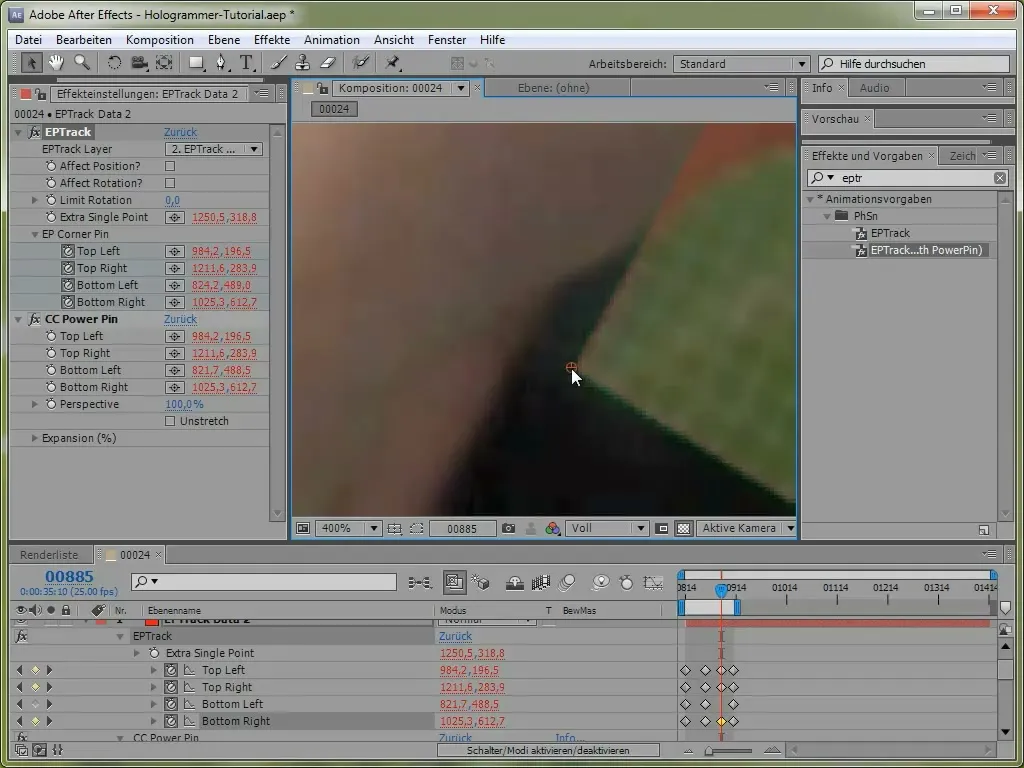
Task: Toggle the EP Corner Pin Top Left stopwatch
Action: pyautogui.click(x=68, y=251)
